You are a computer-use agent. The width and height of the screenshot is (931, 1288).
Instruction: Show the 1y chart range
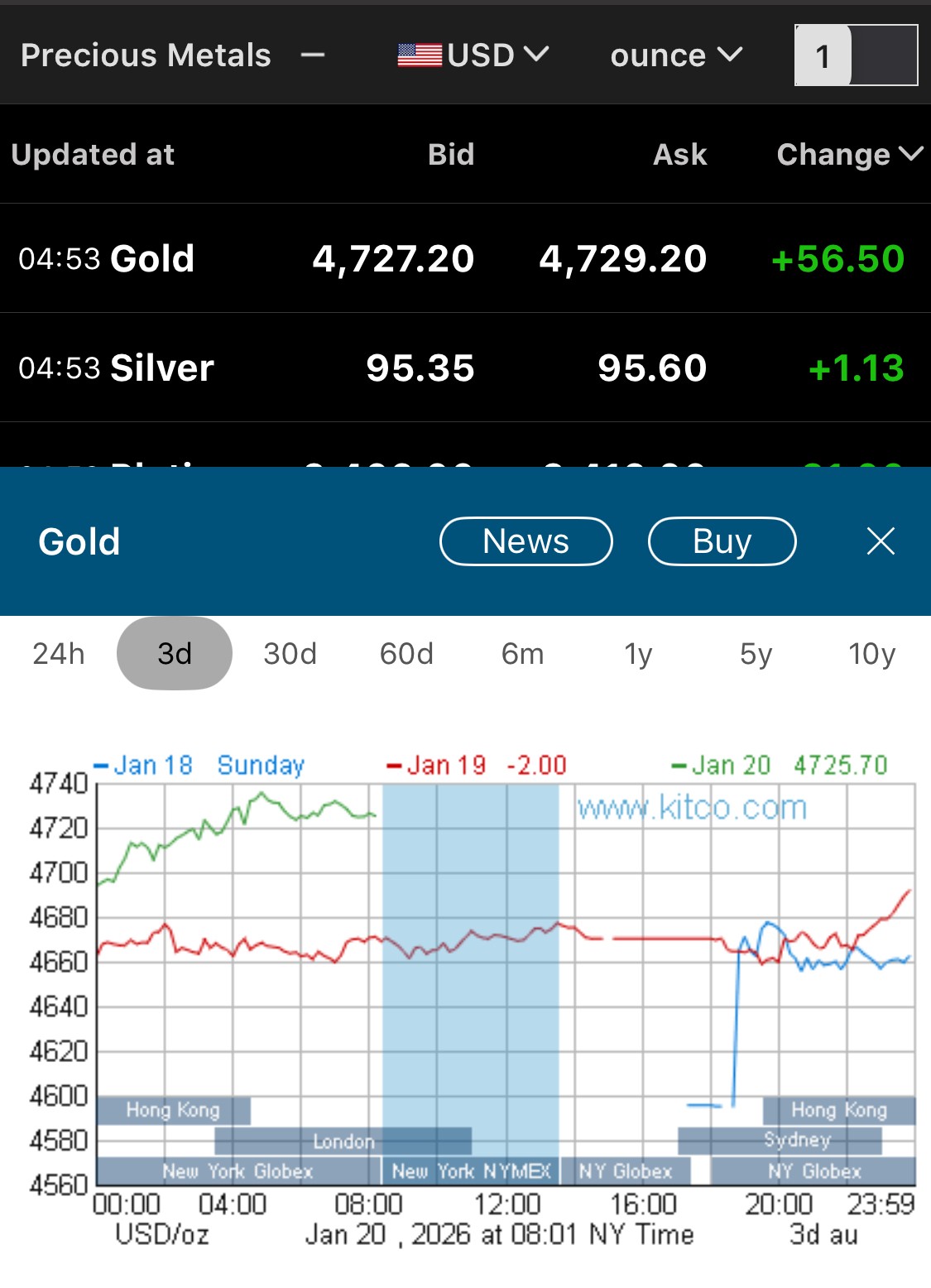pos(638,654)
